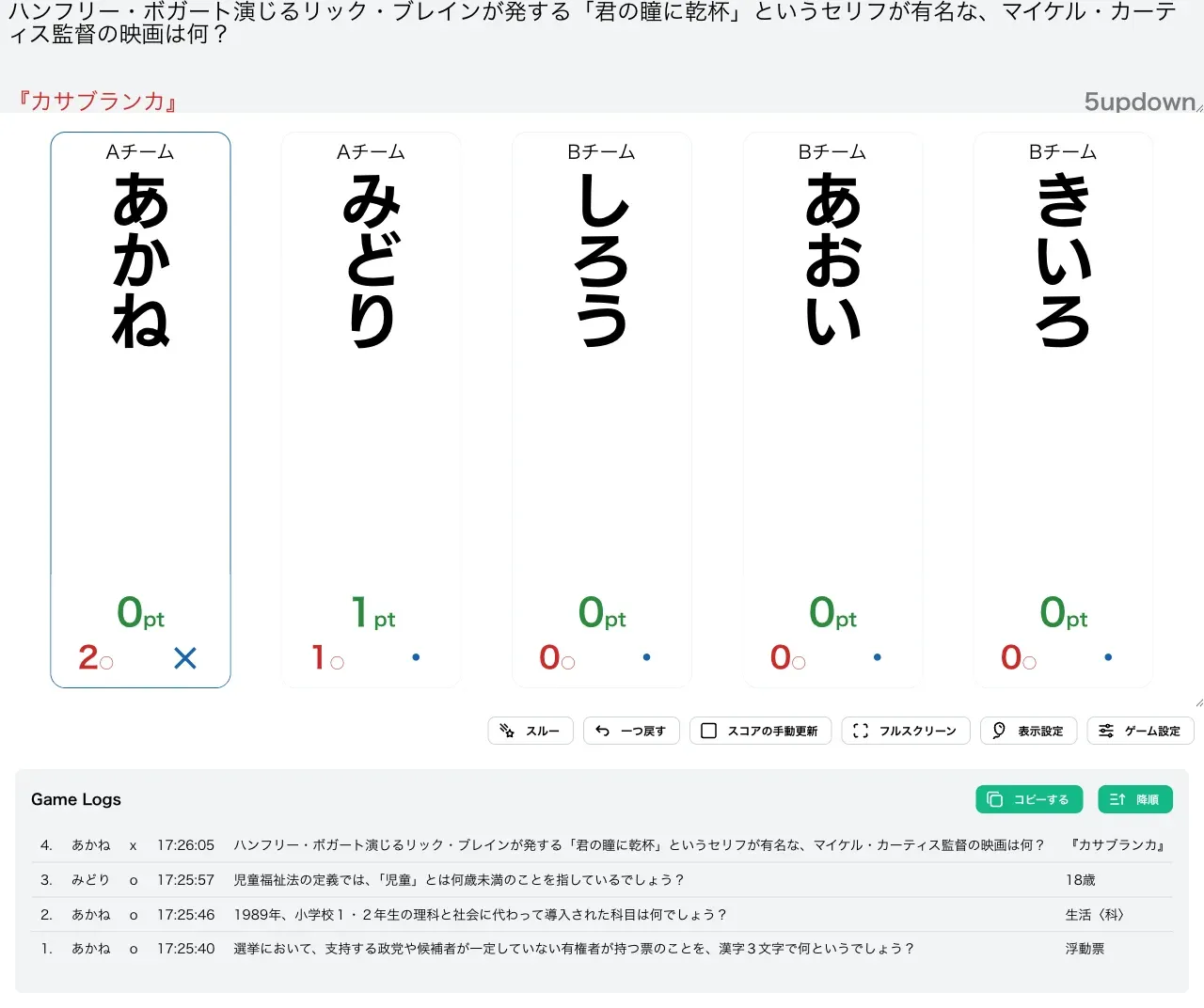Click あおい's 0pt score
Viewport: 1204px width, 1008px height.
point(832,613)
